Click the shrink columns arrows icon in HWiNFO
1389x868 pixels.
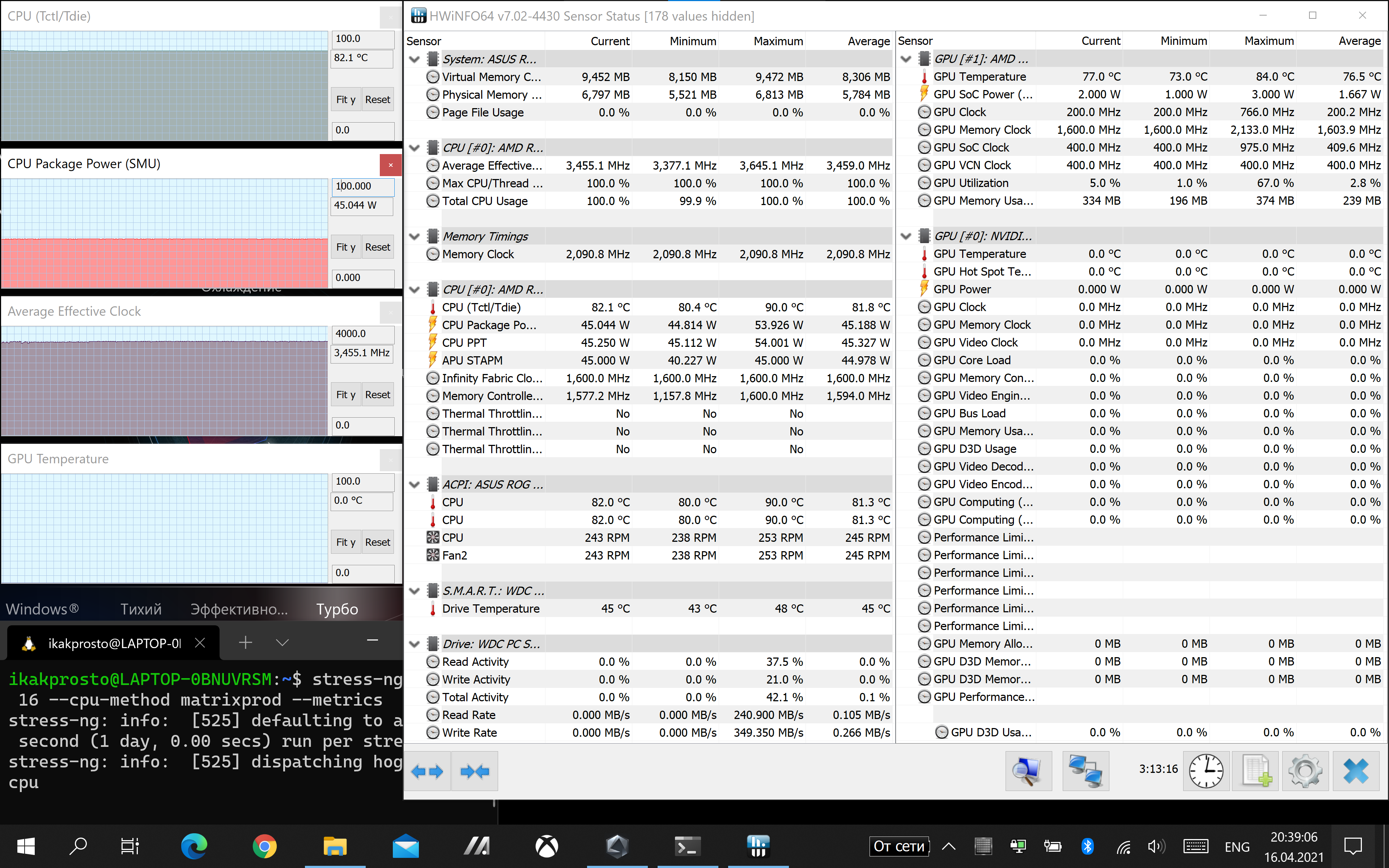point(475,771)
